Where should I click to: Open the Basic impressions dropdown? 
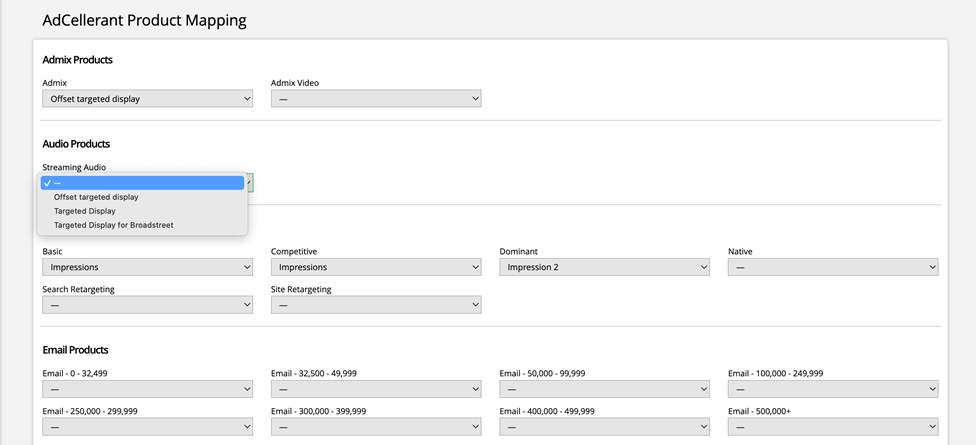[x=147, y=267]
